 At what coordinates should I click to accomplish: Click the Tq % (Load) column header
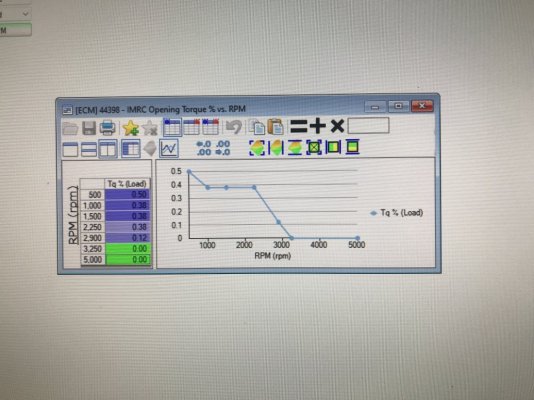(x=127, y=184)
